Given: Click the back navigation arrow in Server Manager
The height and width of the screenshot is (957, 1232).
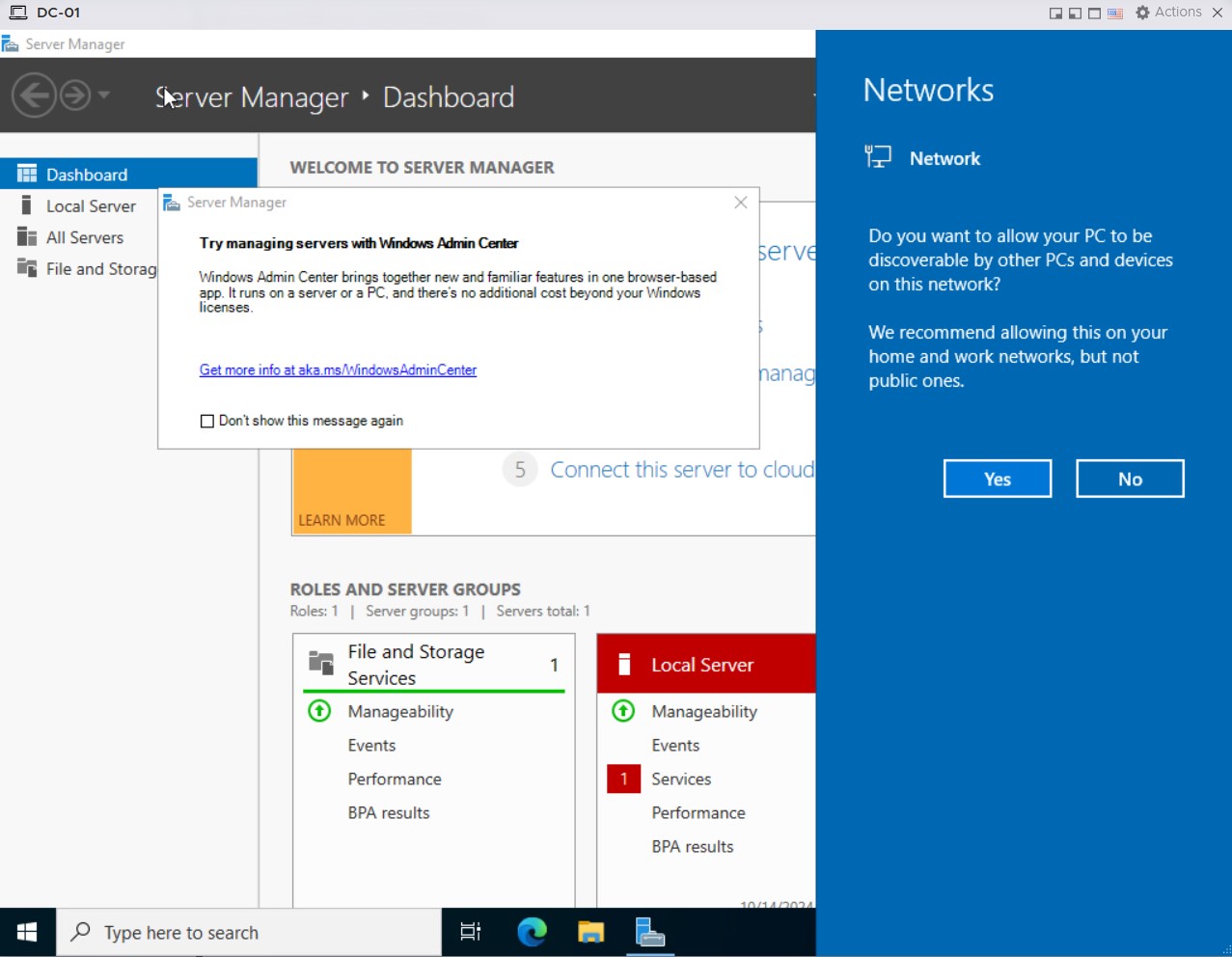Looking at the screenshot, I should coord(34,96).
